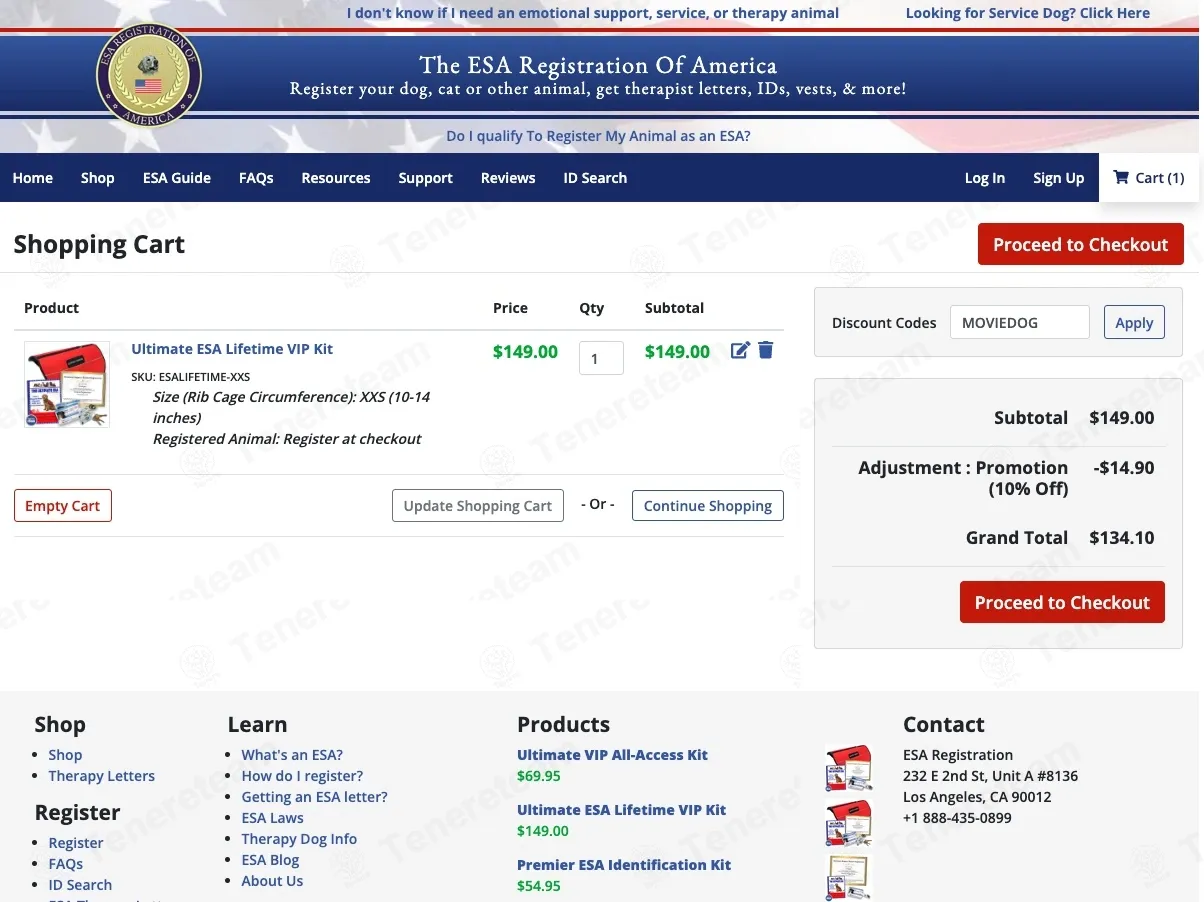
Task: Click footer Ultimate VIP All-Access Kit link
Action: coord(612,755)
